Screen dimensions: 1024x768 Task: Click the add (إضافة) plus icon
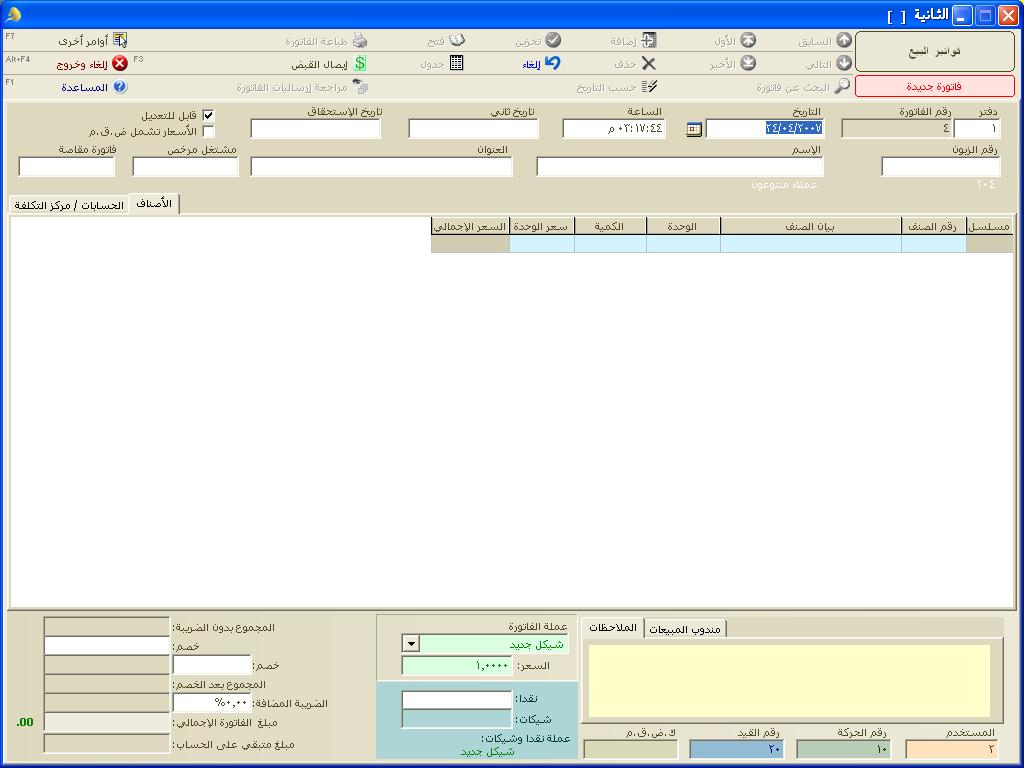point(648,40)
